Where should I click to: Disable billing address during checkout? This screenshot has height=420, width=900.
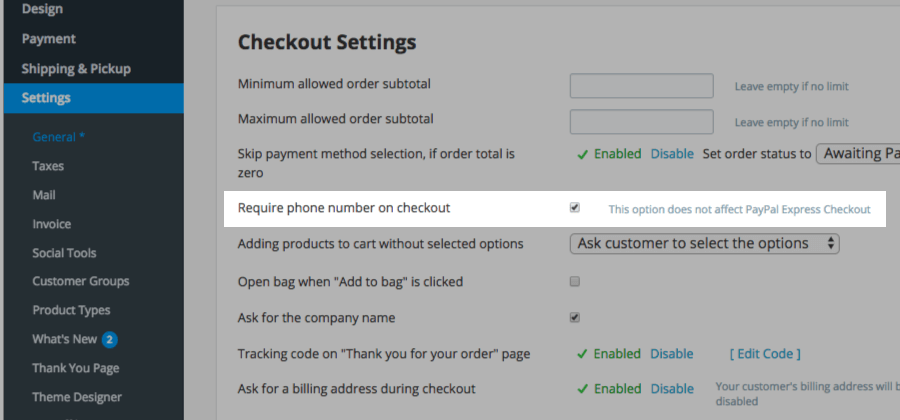672,389
